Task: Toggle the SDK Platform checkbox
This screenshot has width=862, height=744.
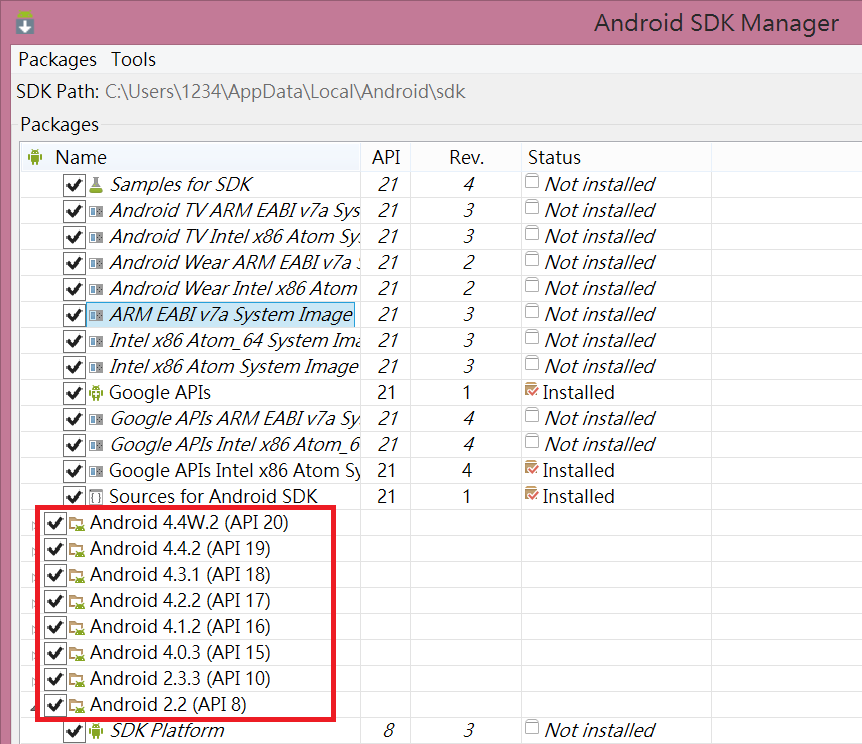Action: pos(74,732)
